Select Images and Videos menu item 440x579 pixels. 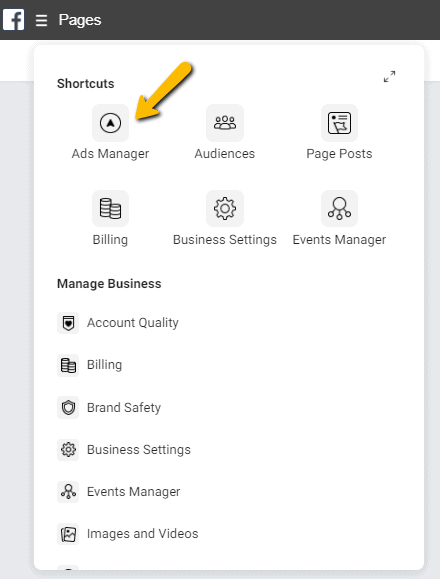point(142,534)
